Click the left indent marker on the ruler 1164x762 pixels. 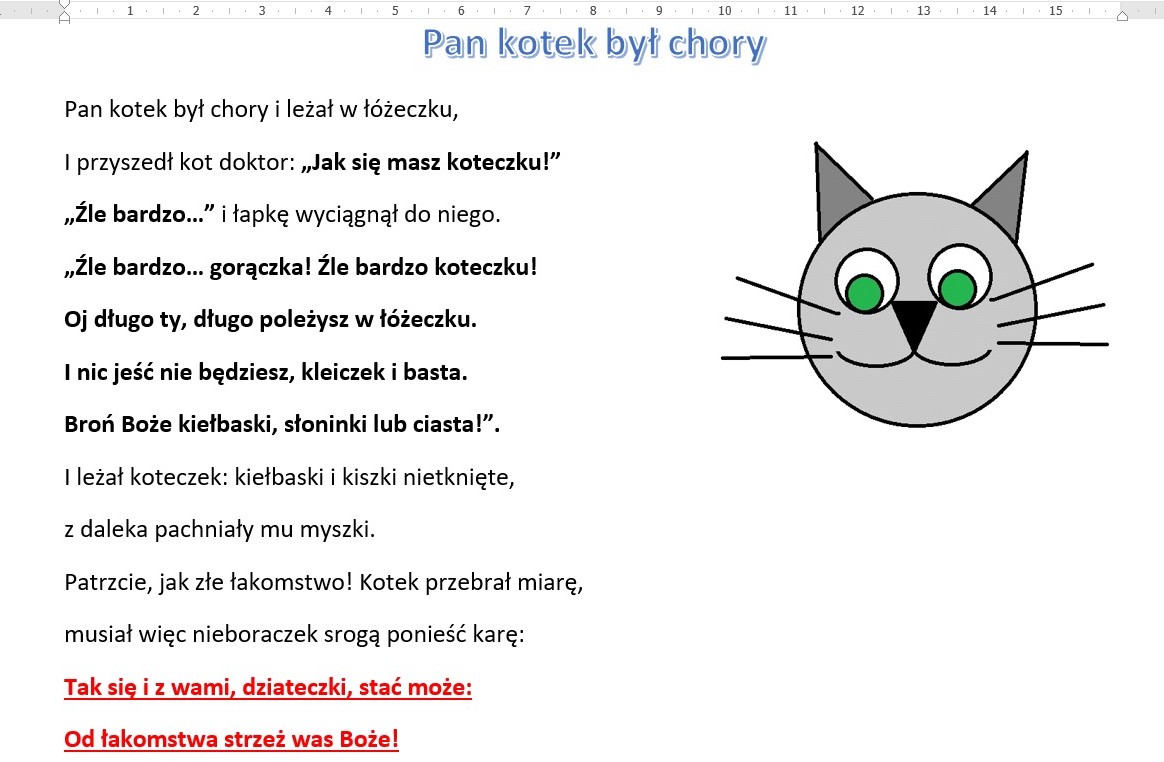pyautogui.click(x=65, y=19)
